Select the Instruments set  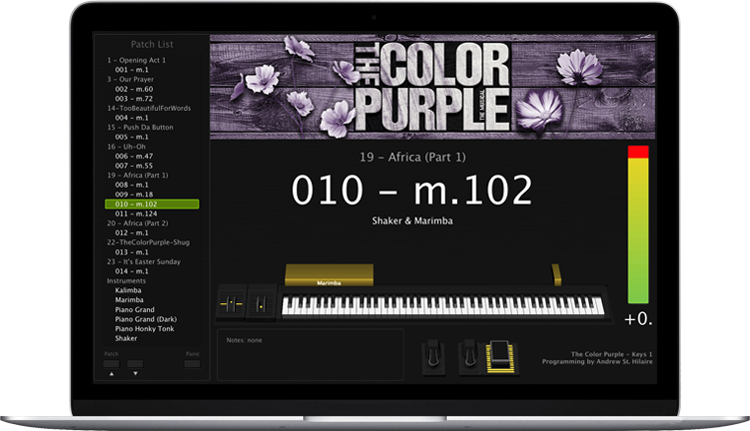[126, 281]
